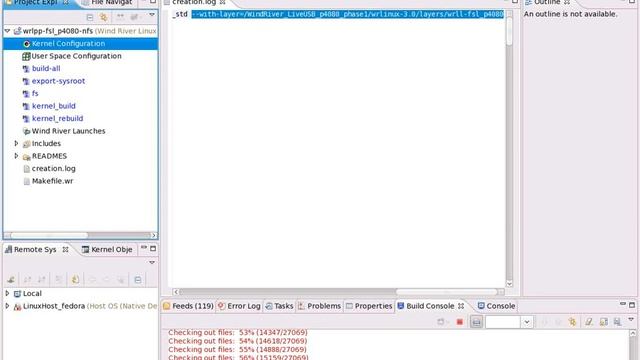Open the Error Log tab
The image size is (640, 360).
click(239, 306)
